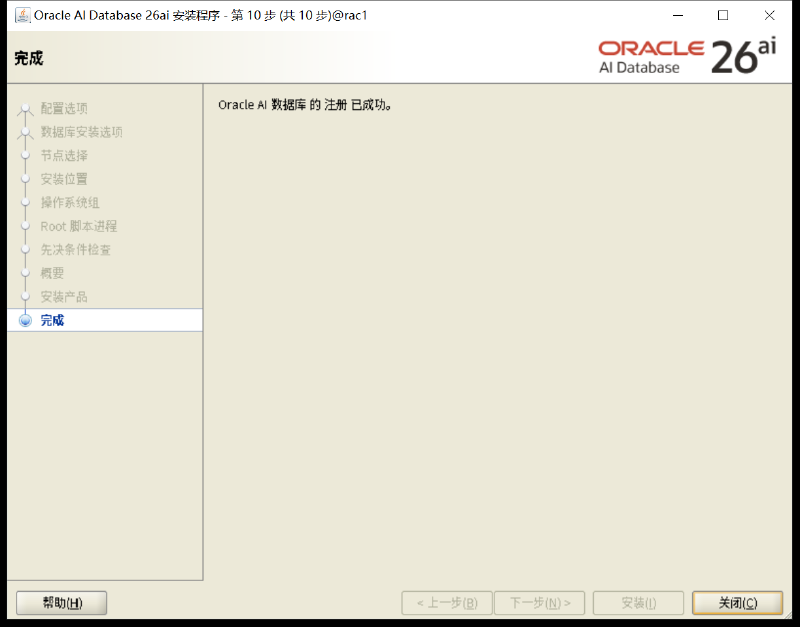Select the 先决条件检查 step
800x627 pixels.
click(x=76, y=249)
